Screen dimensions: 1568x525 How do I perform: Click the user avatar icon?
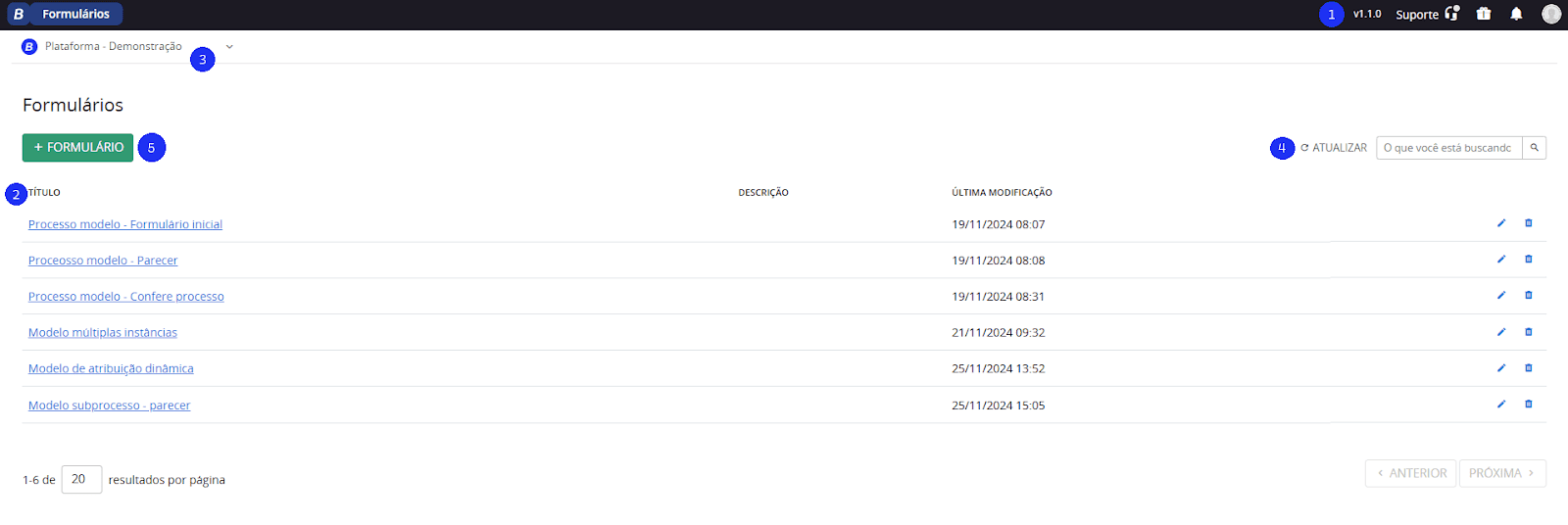1550,14
